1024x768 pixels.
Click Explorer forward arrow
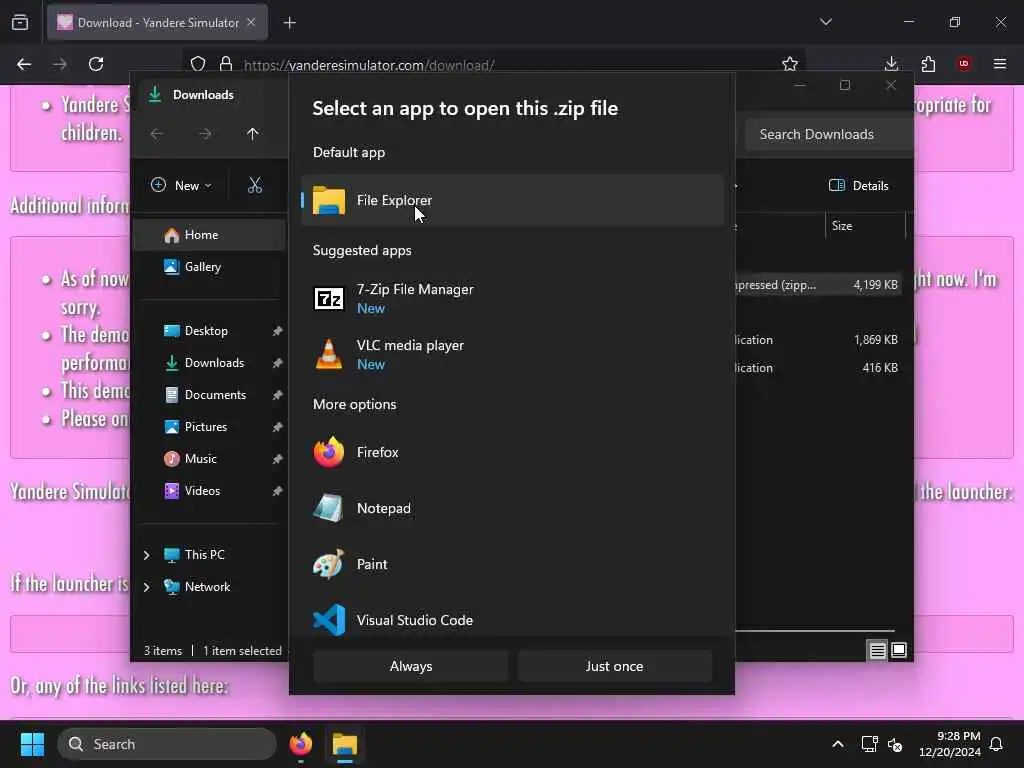(205, 134)
